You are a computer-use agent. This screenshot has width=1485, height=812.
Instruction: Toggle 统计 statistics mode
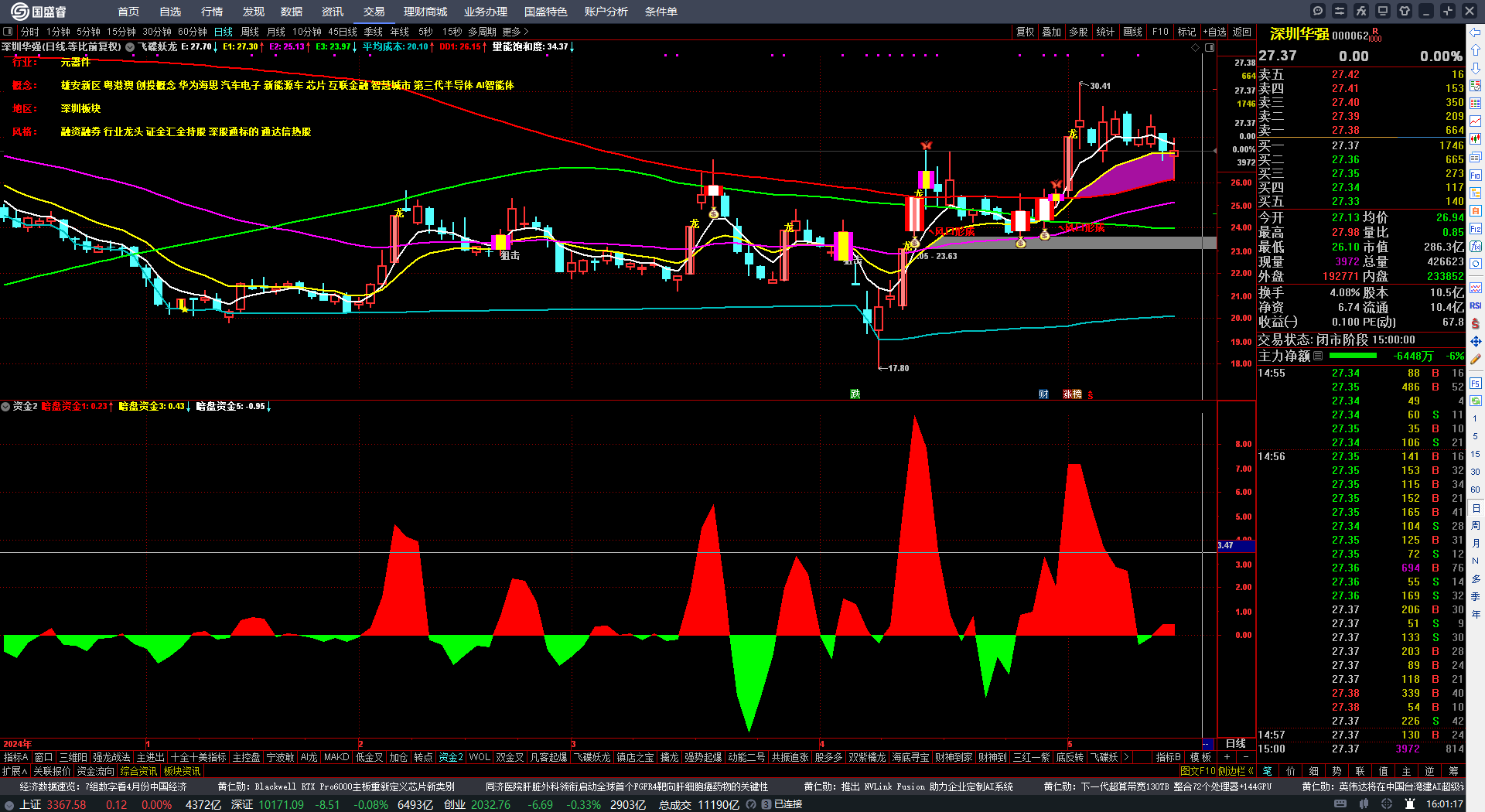[1105, 32]
